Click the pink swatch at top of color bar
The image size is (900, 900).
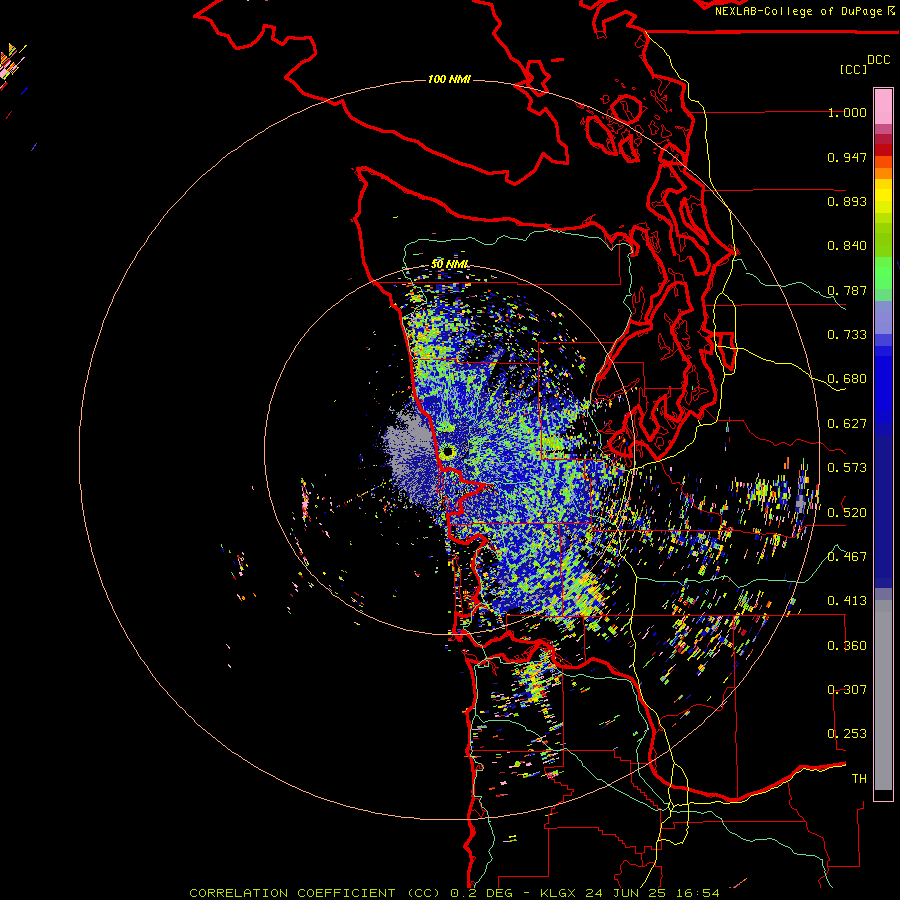click(x=883, y=106)
